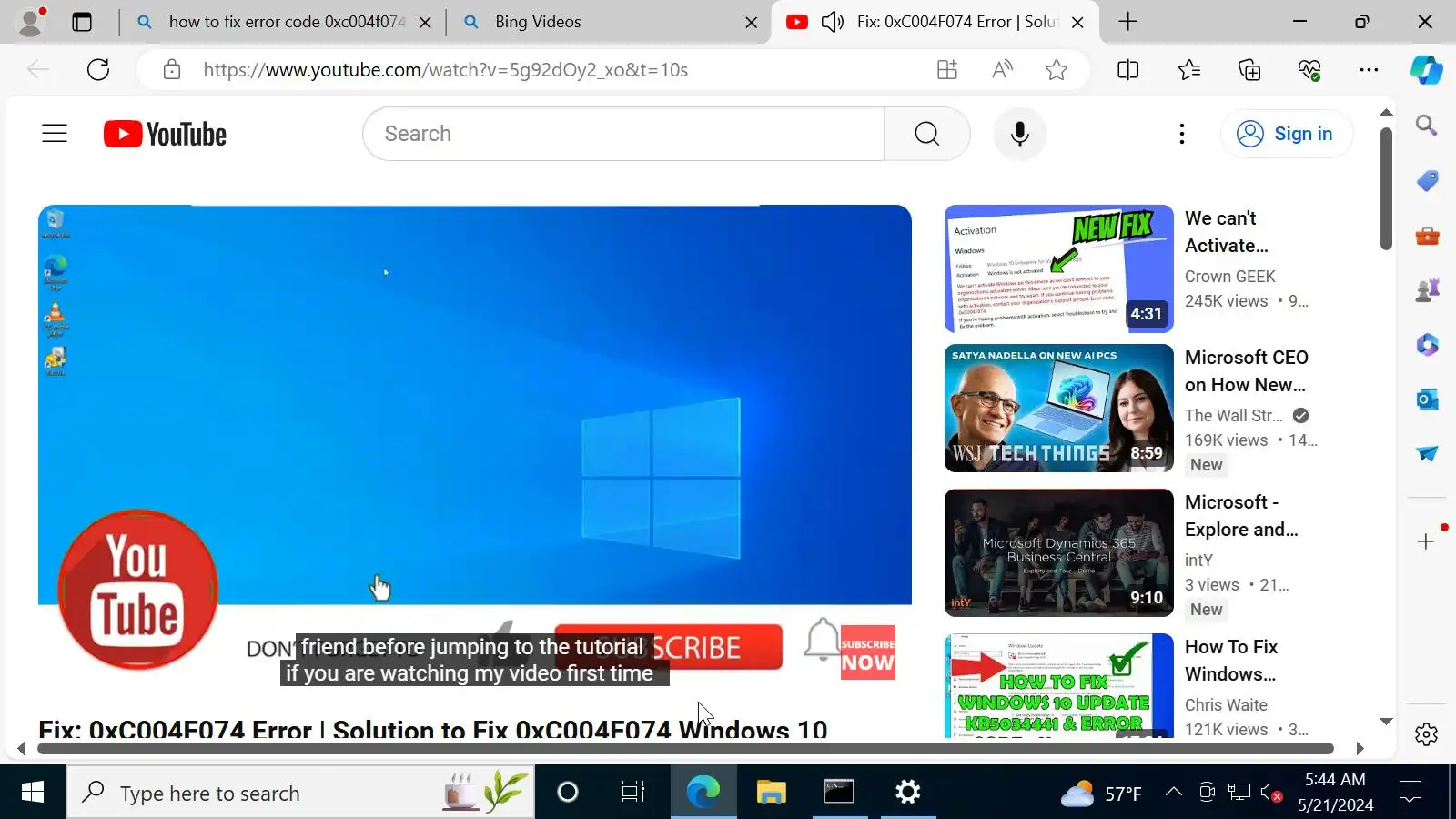Close the Bing Videos tab
Viewport: 1456px width, 819px height.
(x=752, y=22)
